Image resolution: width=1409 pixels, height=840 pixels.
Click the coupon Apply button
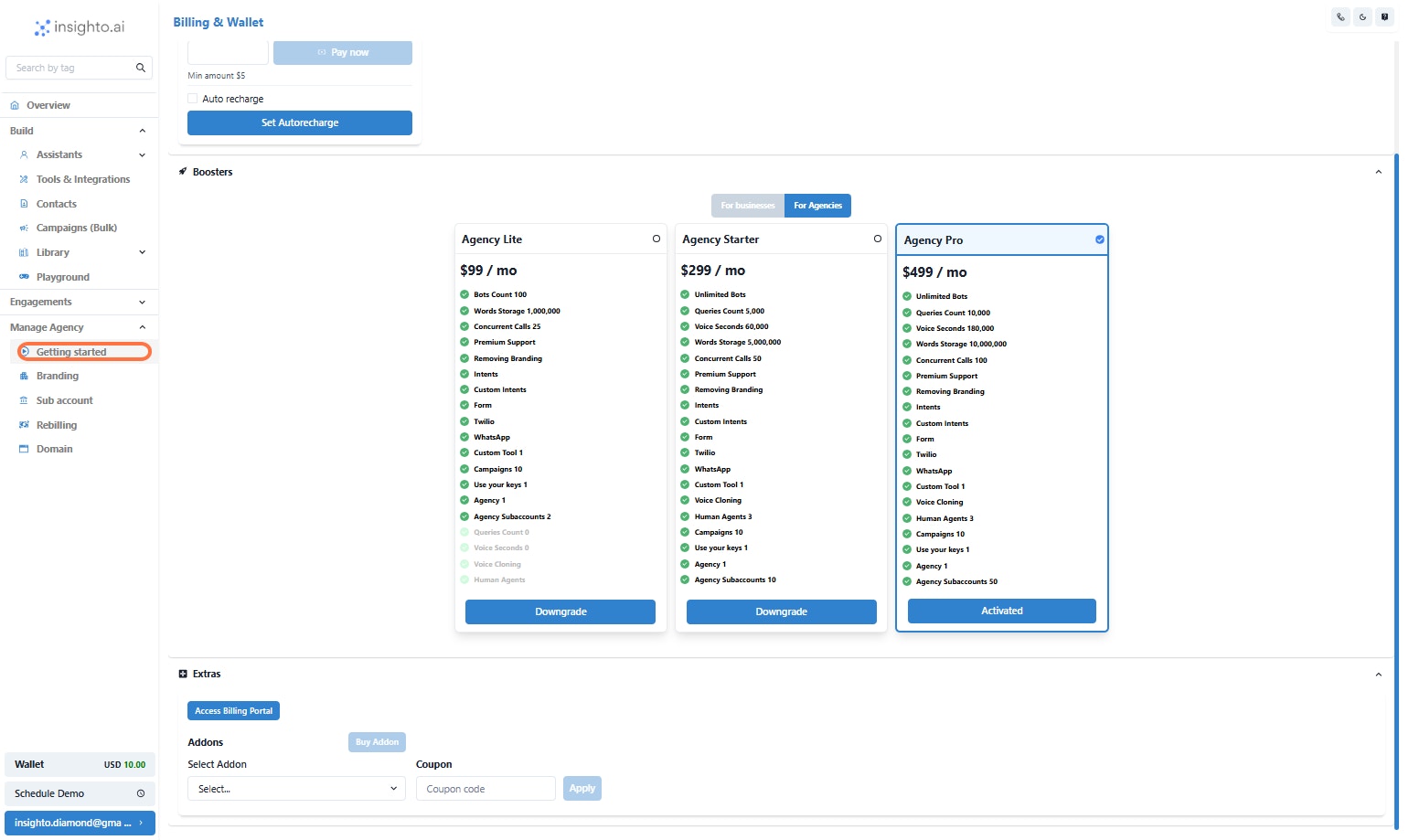582,788
